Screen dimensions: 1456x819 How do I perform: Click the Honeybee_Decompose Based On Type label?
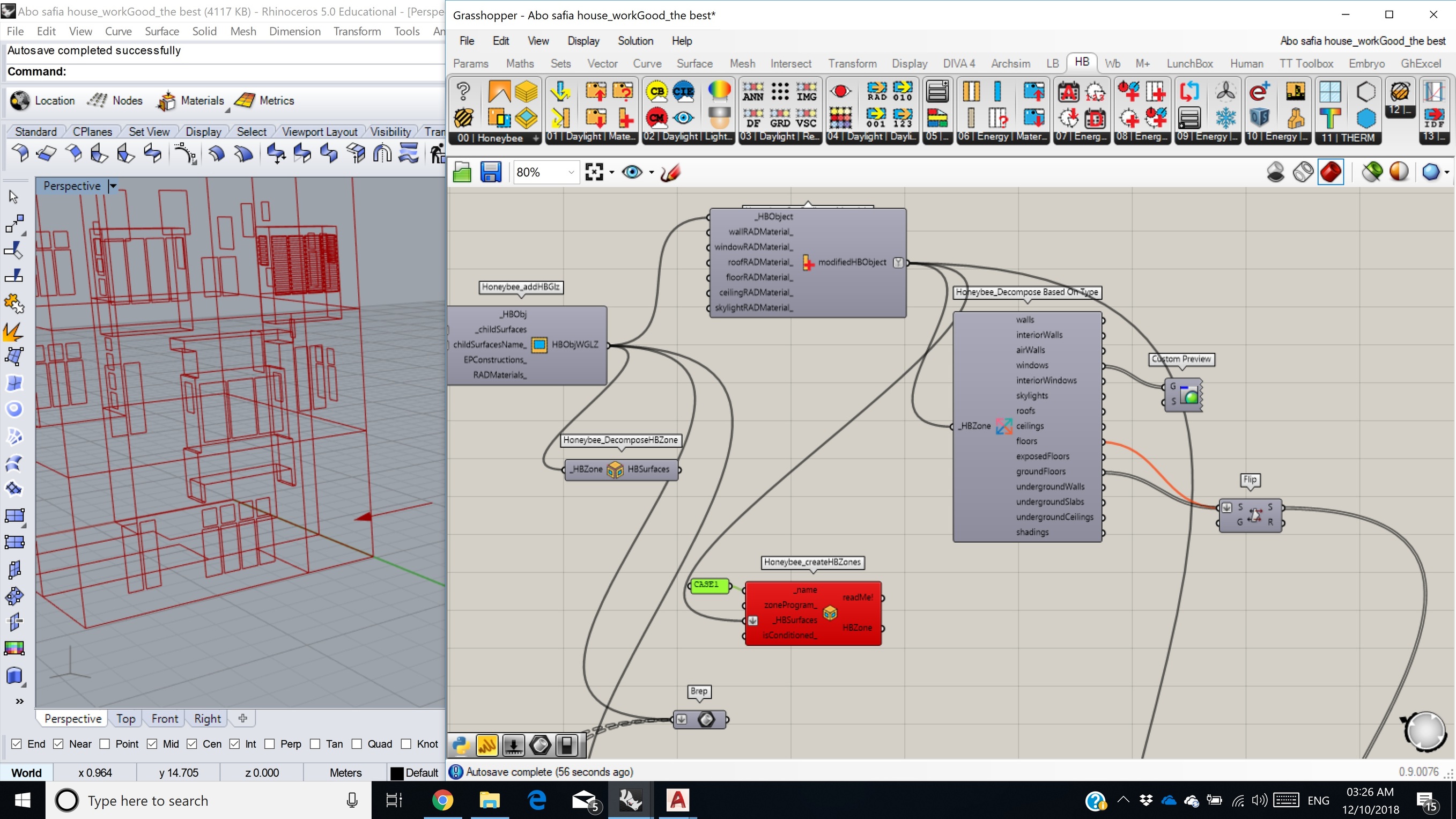1027,292
